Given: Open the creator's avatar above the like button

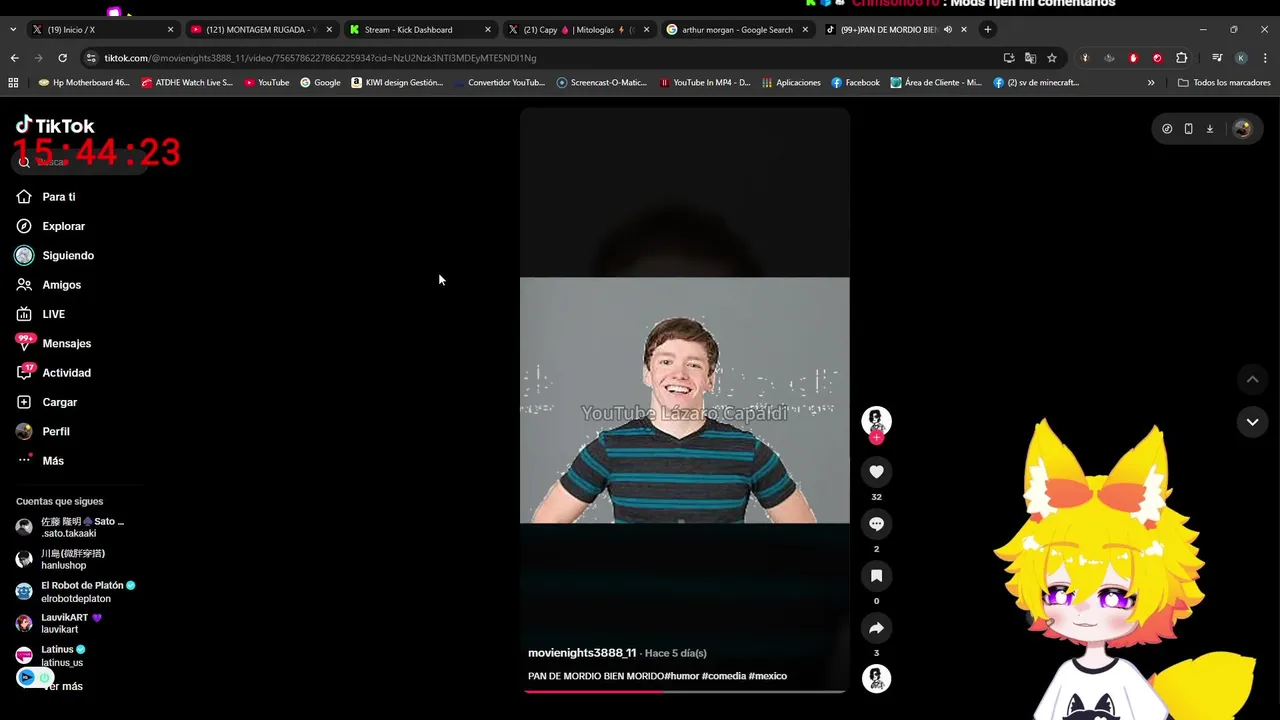Looking at the screenshot, I should coord(876,420).
